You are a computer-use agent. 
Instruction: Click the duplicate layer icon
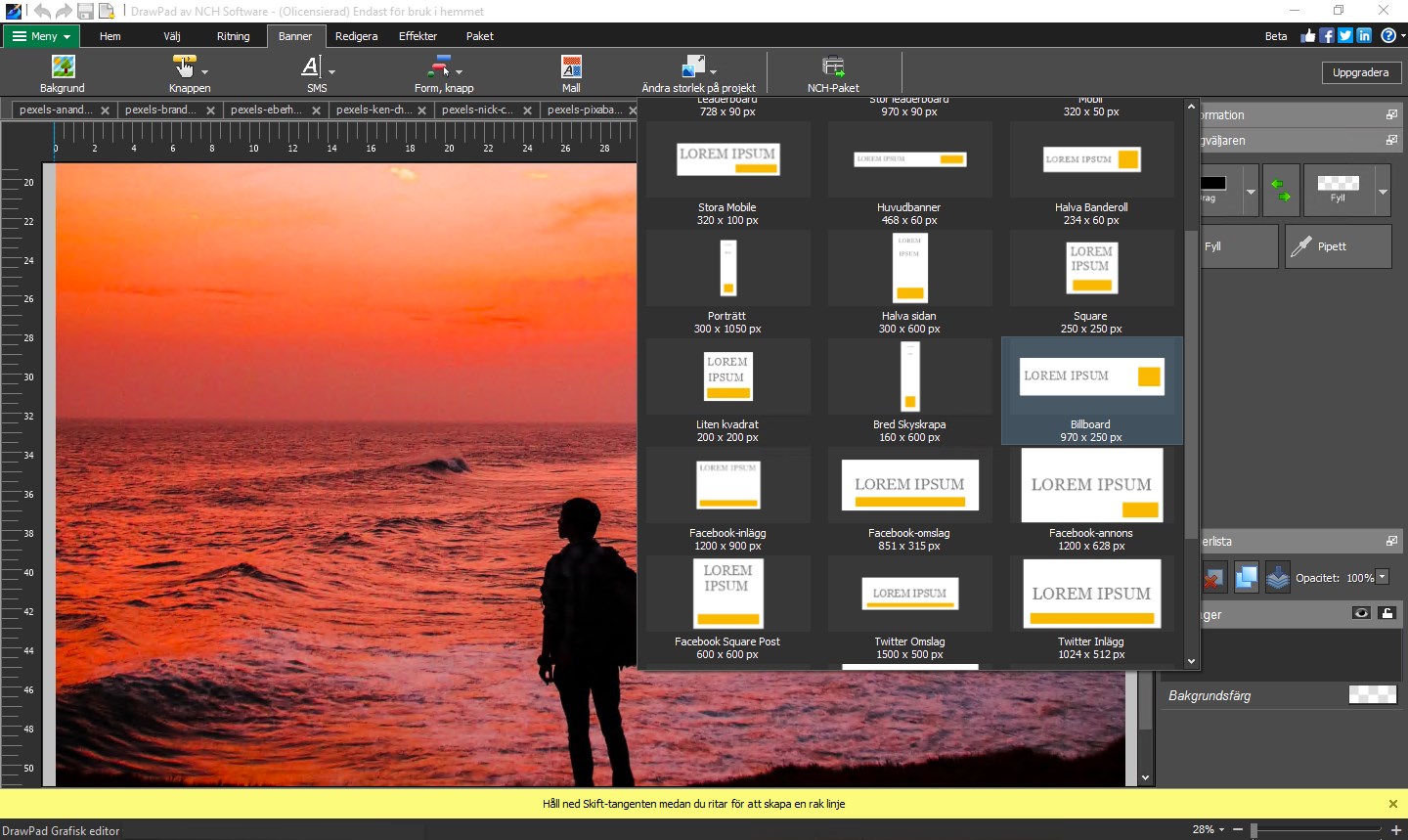[1246, 578]
